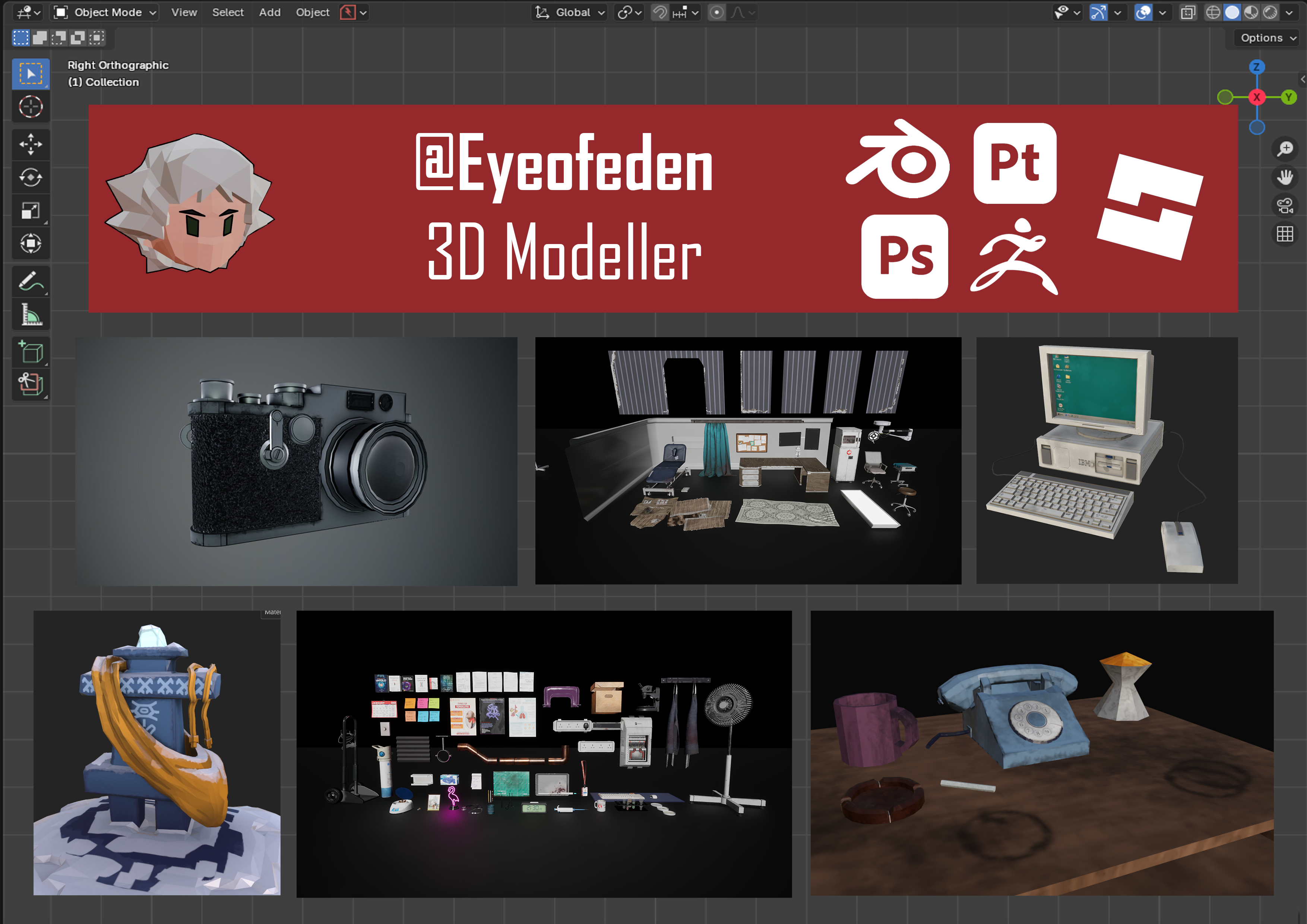This screenshot has width=1307, height=924.
Task: Select the Annotate pencil tool
Action: tap(31, 281)
